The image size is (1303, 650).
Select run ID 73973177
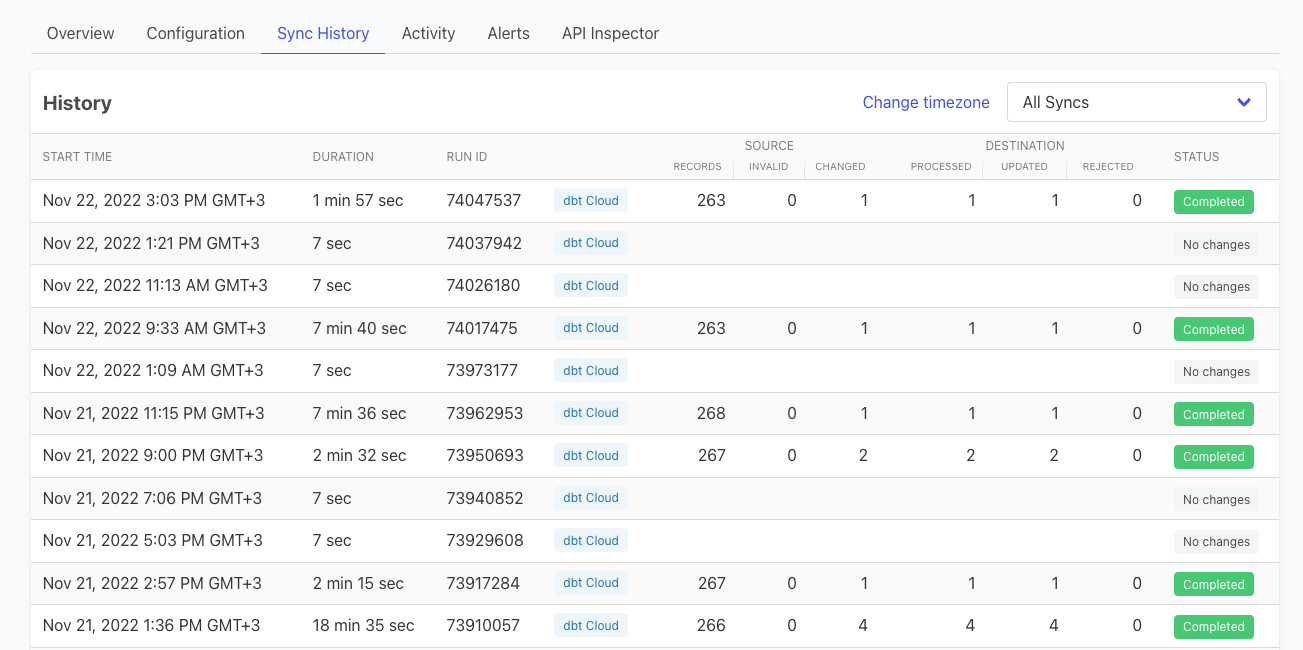(x=482, y=371)
